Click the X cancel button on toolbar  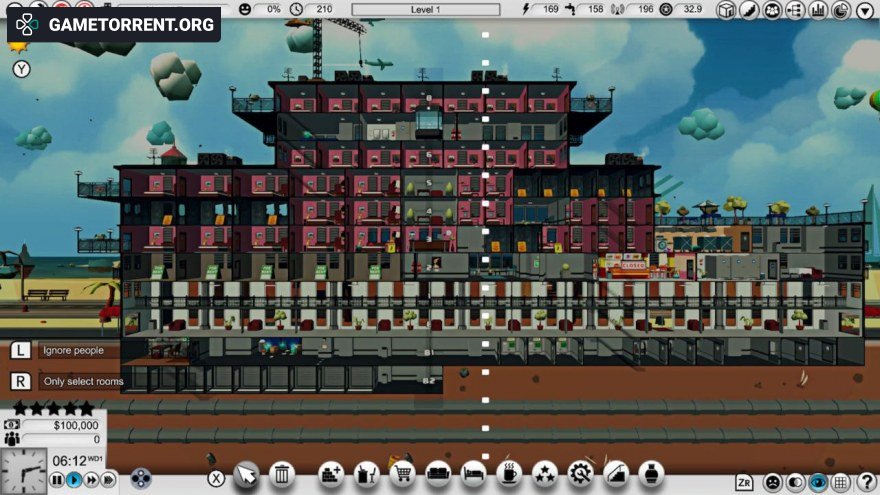[216, 478]
